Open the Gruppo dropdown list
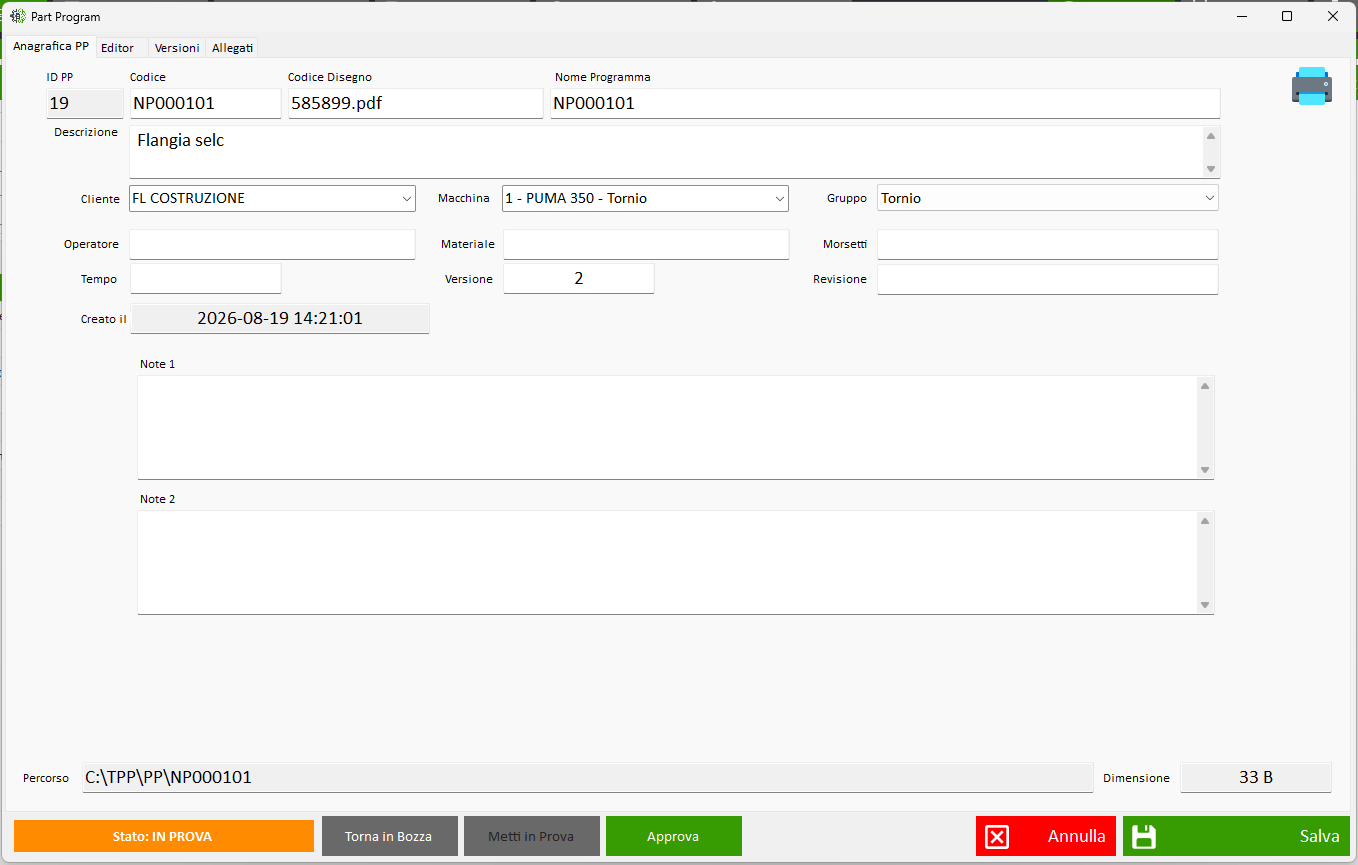This screenshot has height=865, width=1358. [1210, 198]
